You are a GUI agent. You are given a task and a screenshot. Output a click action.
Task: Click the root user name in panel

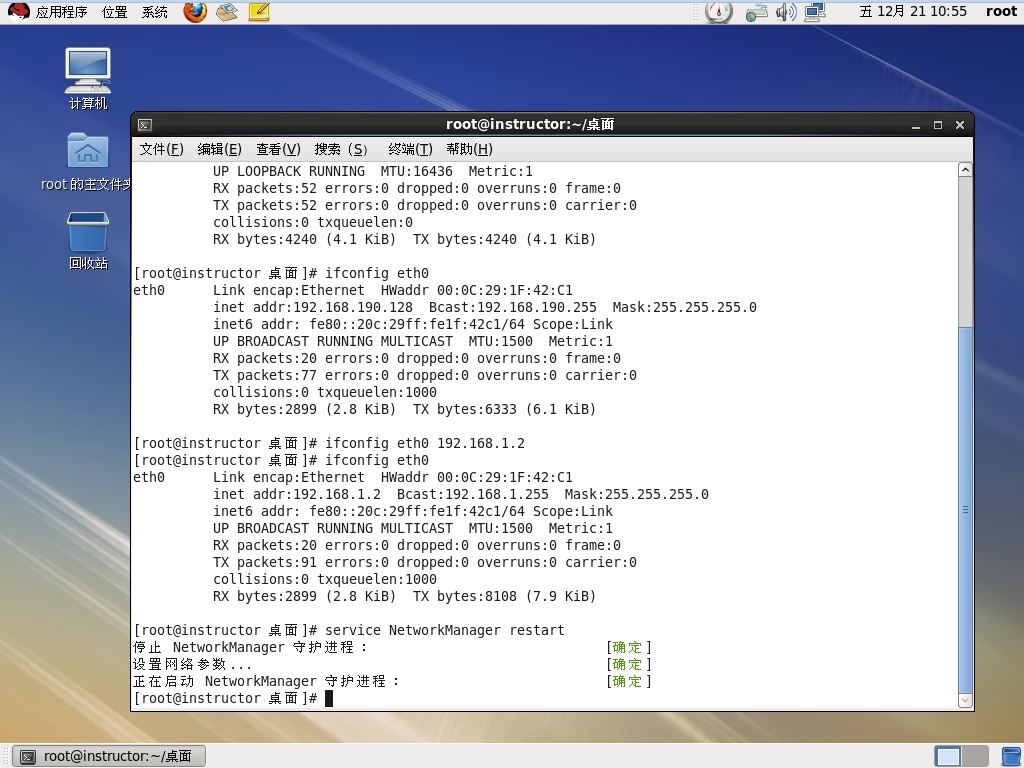pyautogui.click(x=1001, y=11)
